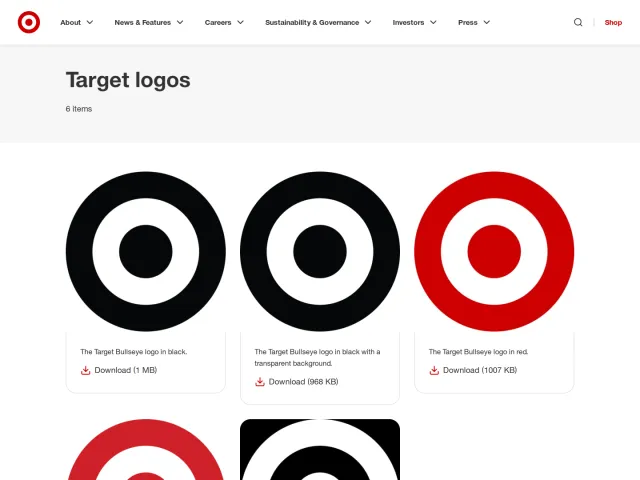Open first black Bullseye logo image
640x480 pixels.
tap(146, 251)
